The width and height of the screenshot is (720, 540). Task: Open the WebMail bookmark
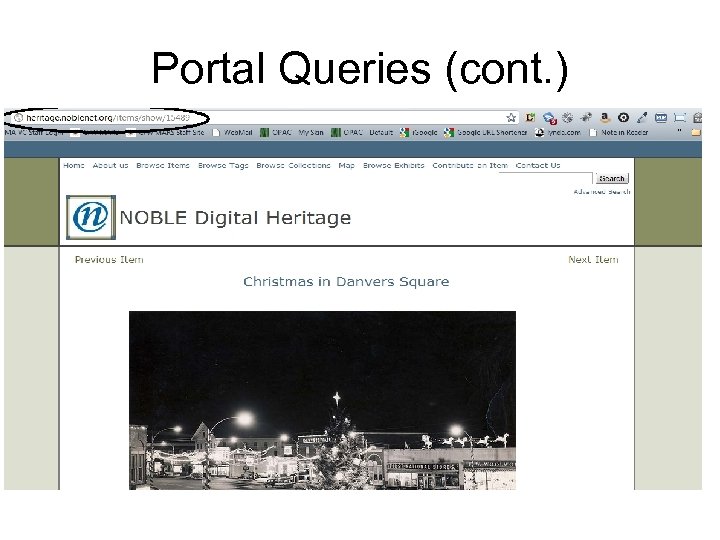[232, 132]
